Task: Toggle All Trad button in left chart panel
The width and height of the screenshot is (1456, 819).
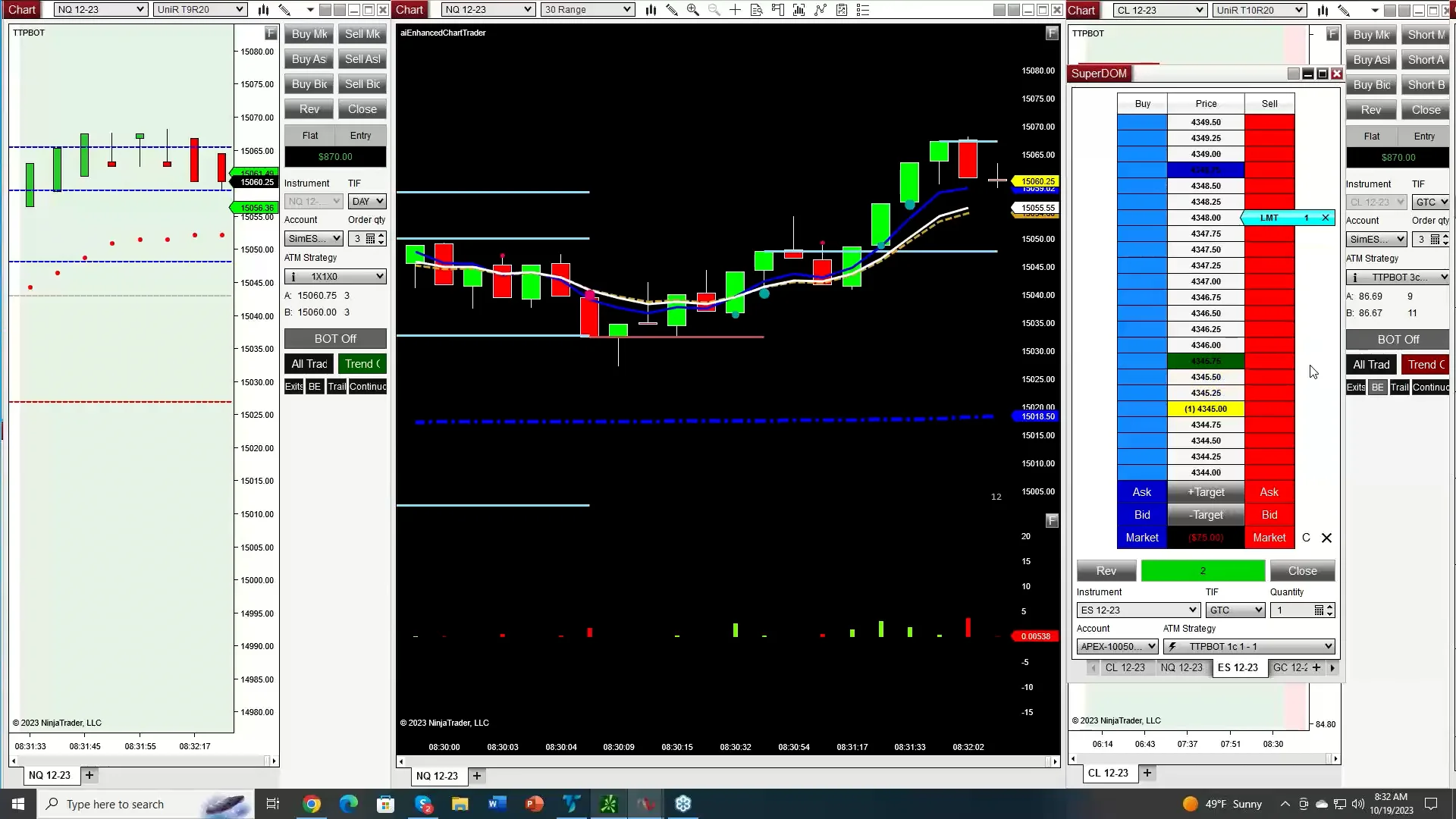Action: (309, 364)
